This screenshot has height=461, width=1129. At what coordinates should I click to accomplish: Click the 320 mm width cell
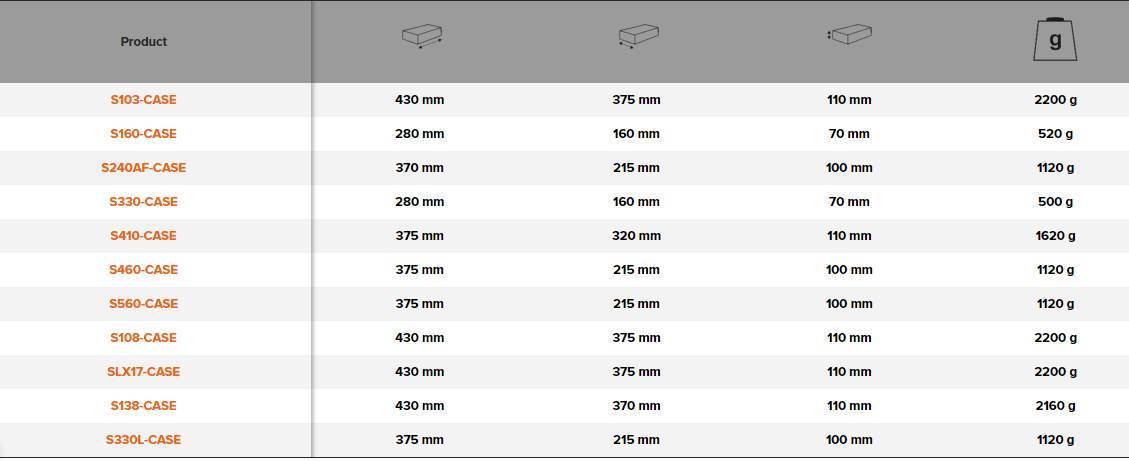[x=636, y=236]
